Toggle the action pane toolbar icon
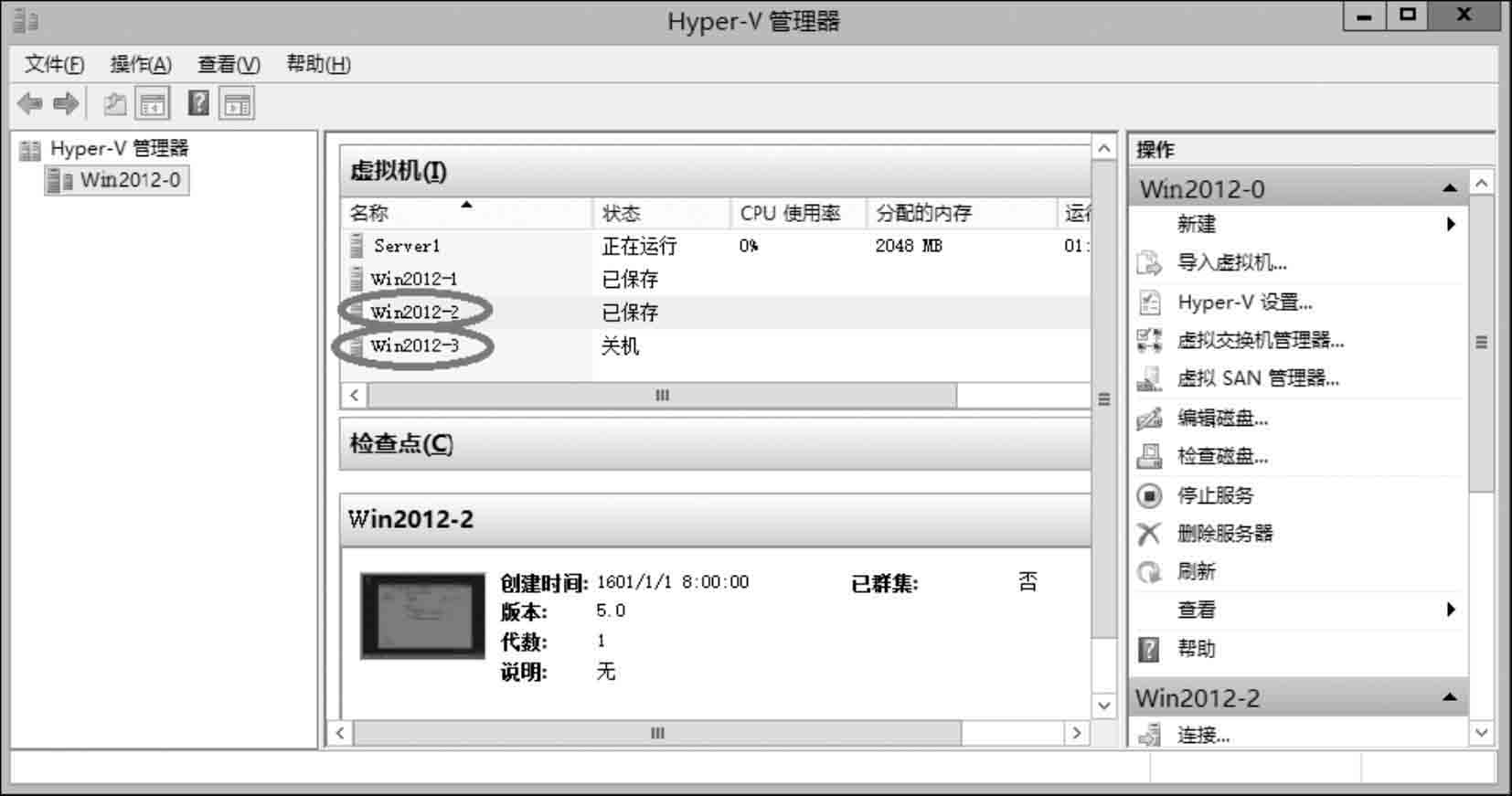The image size is (1512, 796). 238,104
